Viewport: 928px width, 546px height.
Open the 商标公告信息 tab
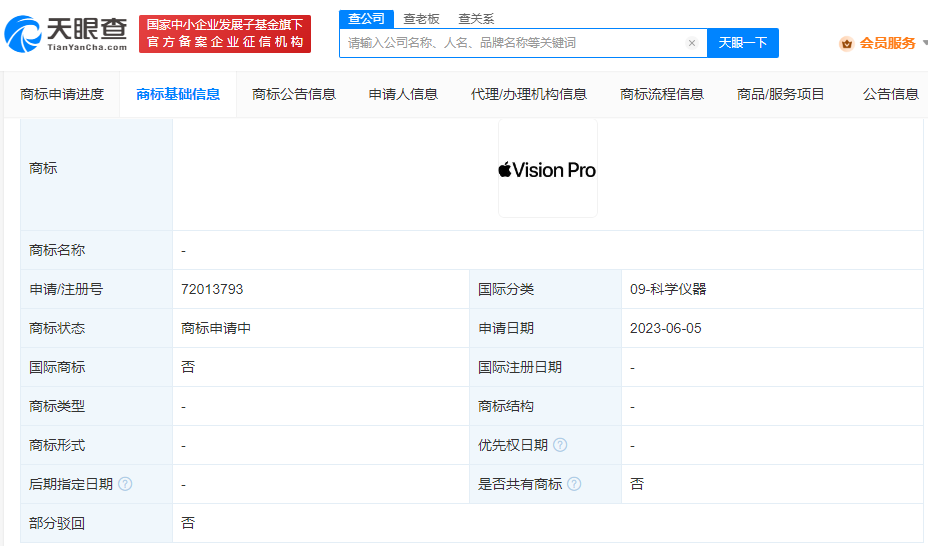point(294,94)
